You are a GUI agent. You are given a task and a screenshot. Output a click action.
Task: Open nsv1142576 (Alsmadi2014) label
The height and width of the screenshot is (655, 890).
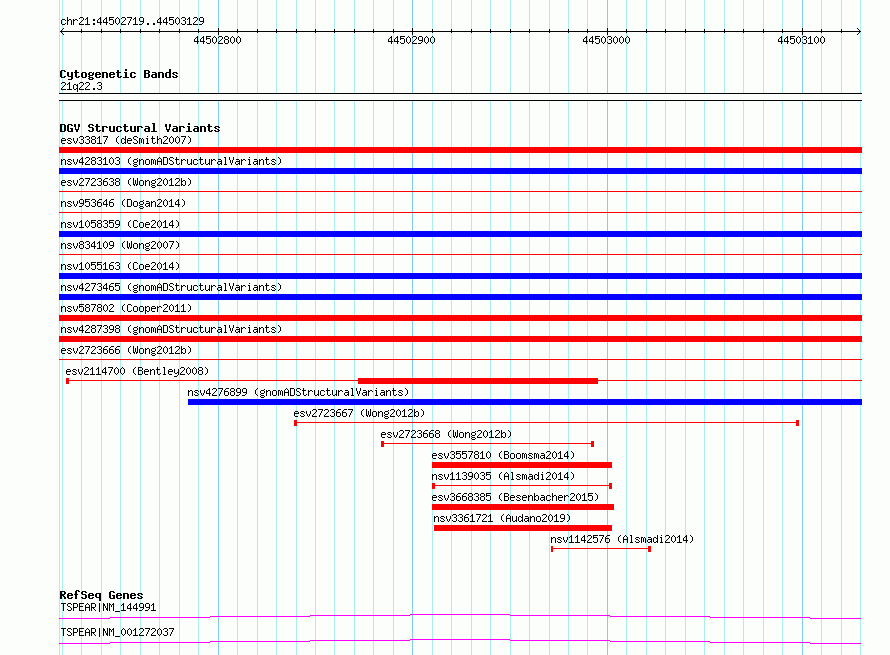622,539
